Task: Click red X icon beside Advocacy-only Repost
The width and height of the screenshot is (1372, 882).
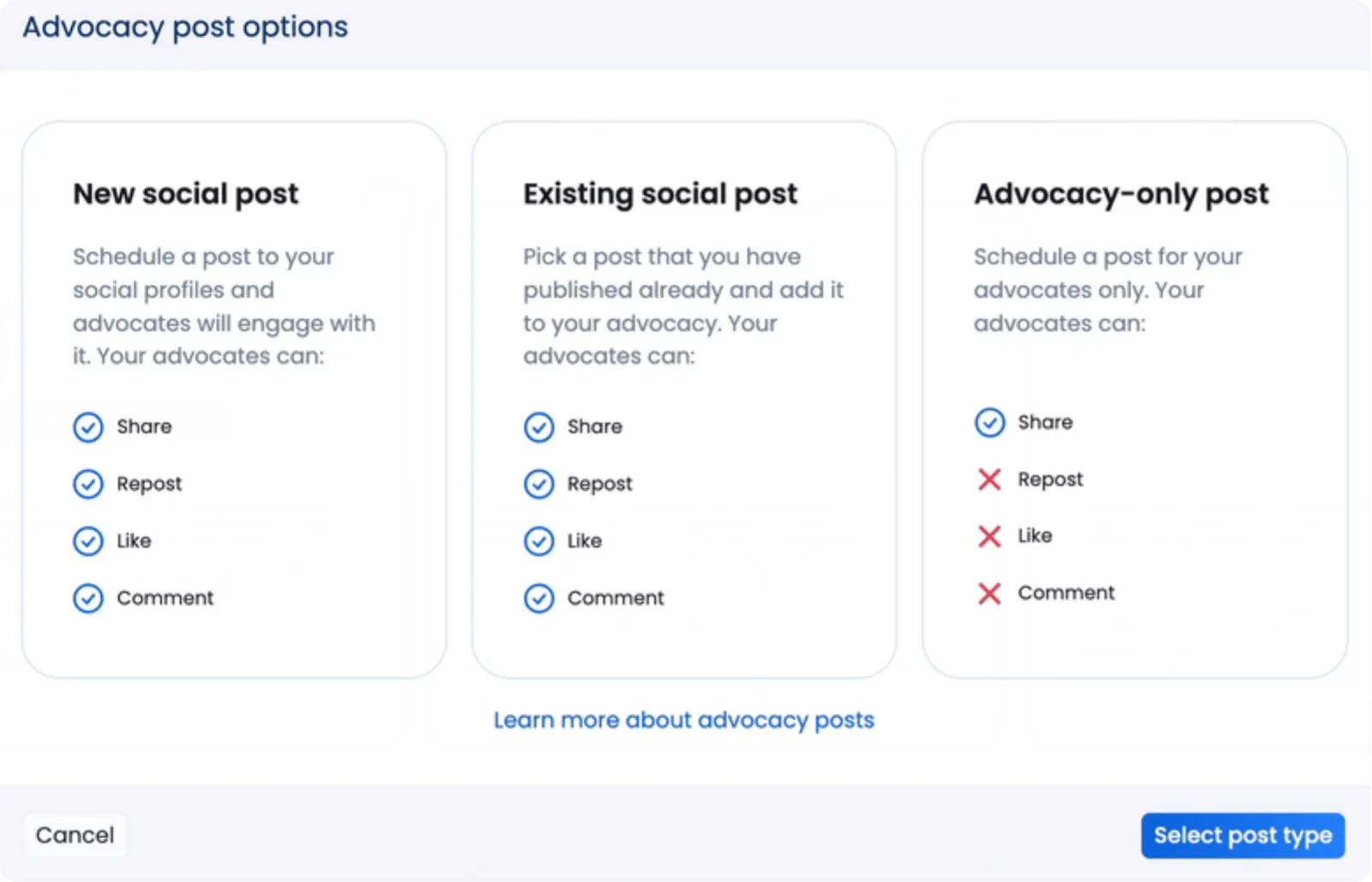Action: [990, 480]
